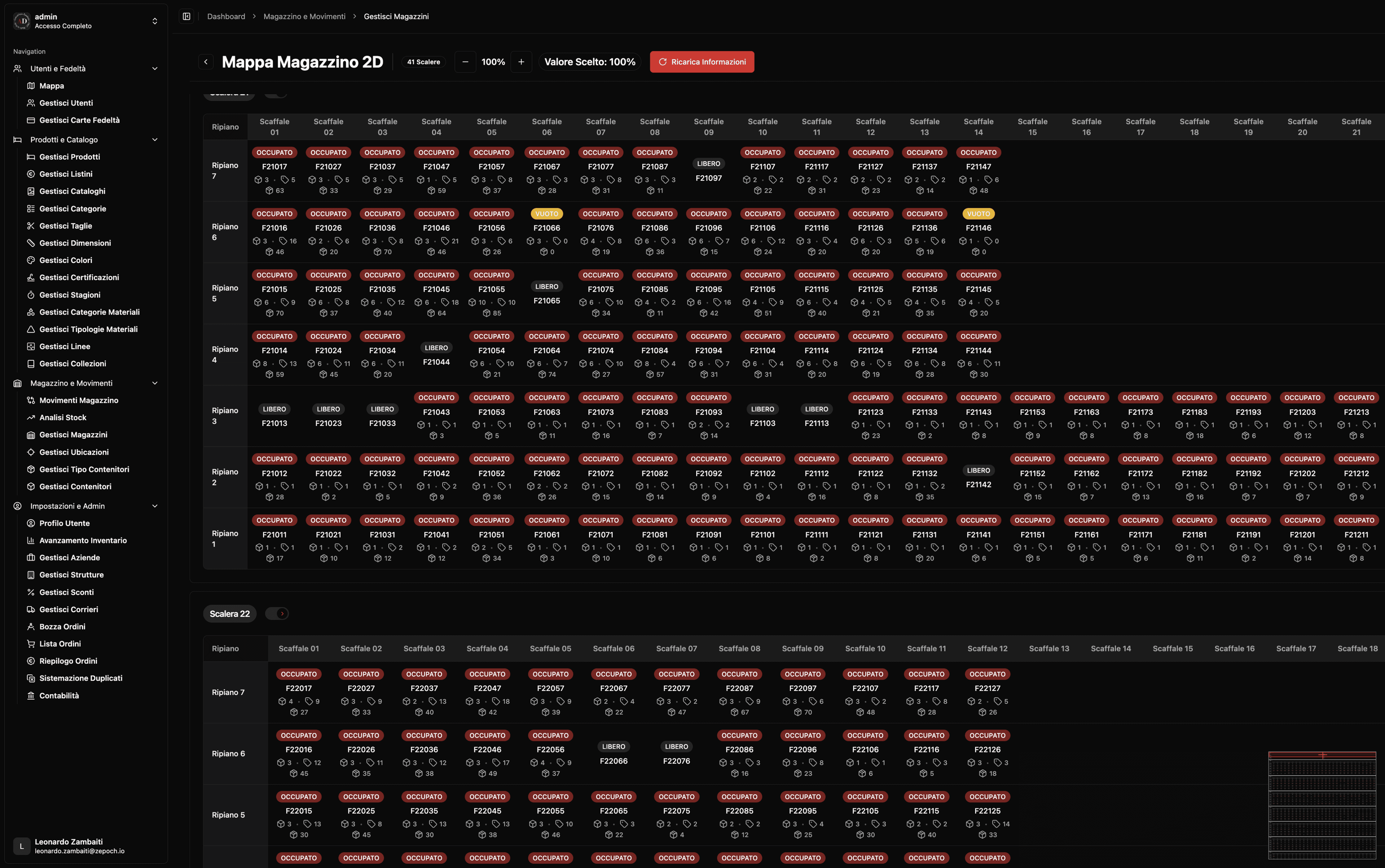This screenshot has height=868, width=1385.
Task: Toggle the sidebar panel icon
Action: point(186,16)
